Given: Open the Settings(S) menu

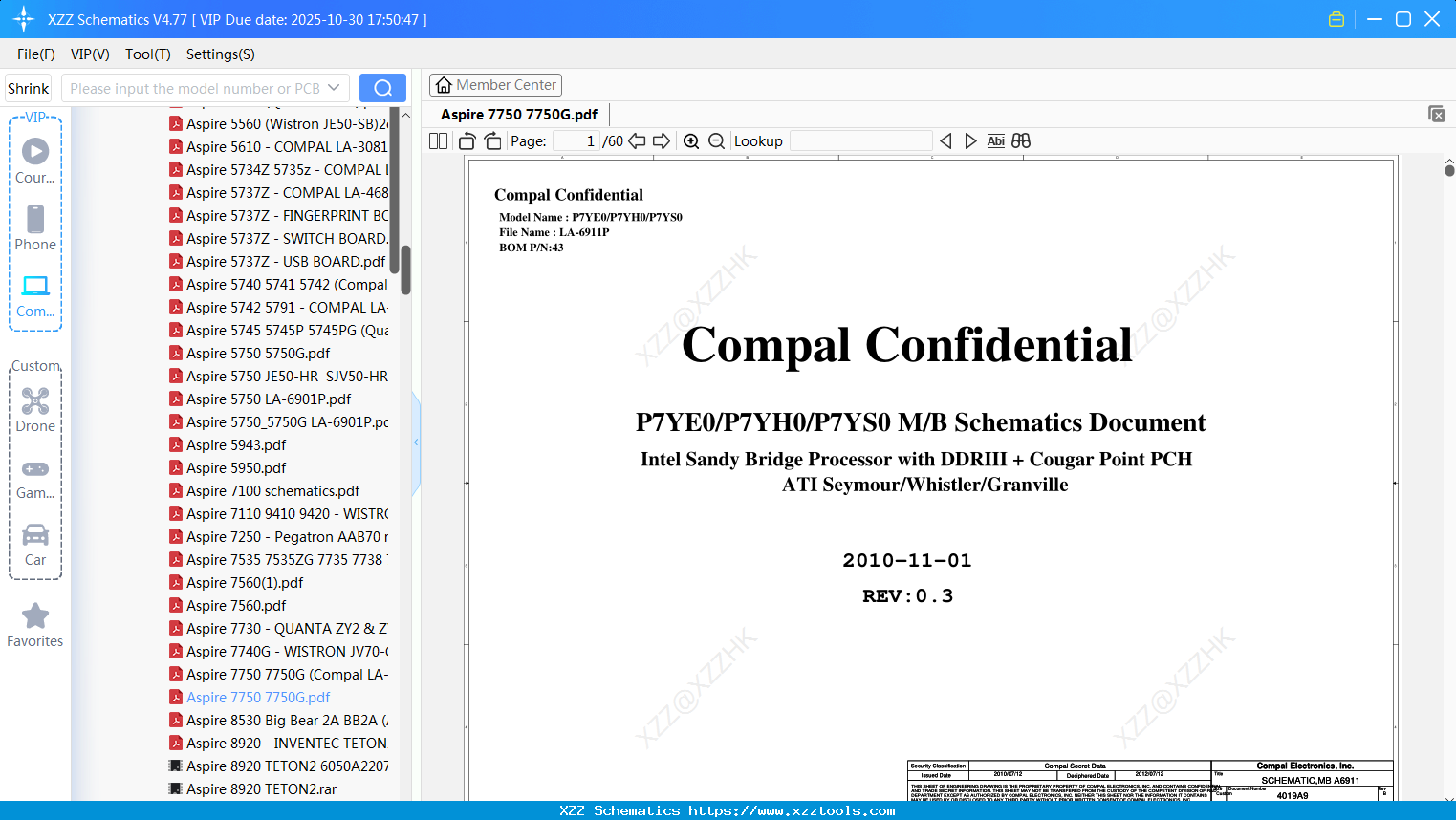Looking at the screenshot, I should 221,54.
